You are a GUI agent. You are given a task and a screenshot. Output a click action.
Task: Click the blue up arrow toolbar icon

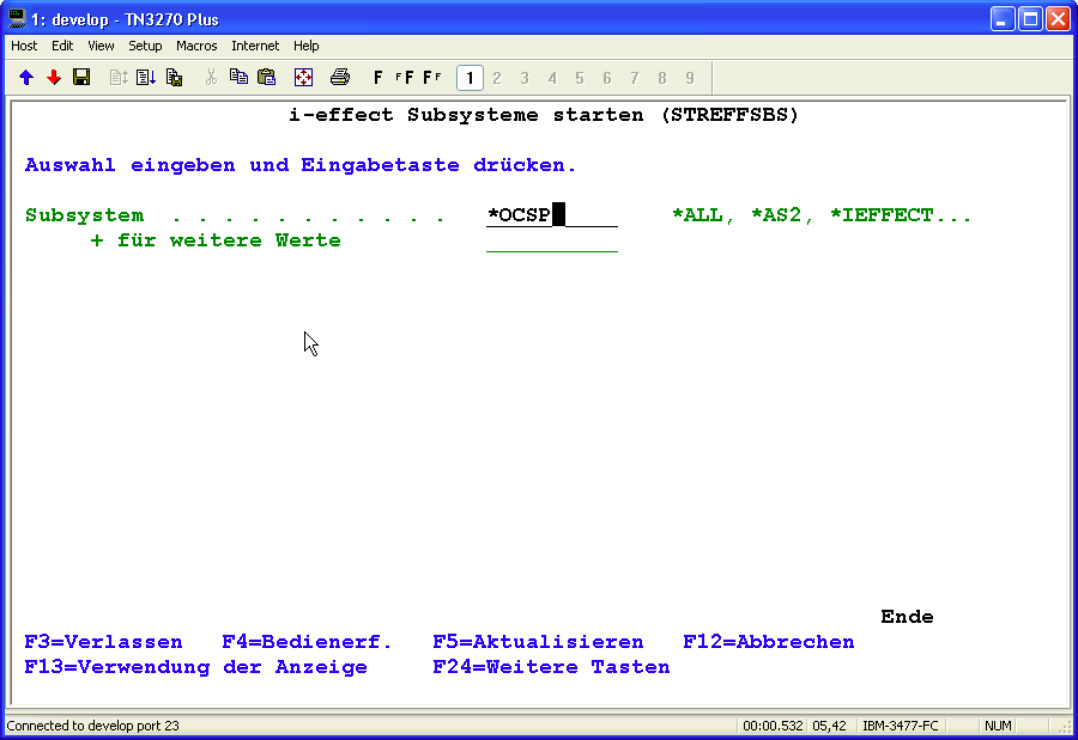pos(26,78)
